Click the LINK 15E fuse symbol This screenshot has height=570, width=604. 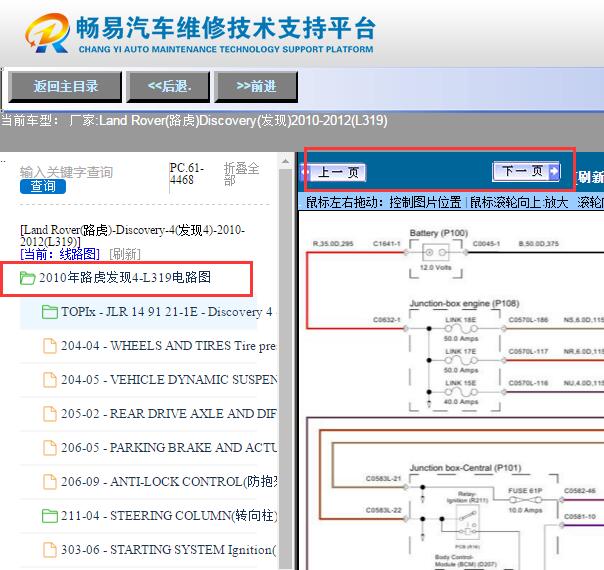[x=461, y=392]
